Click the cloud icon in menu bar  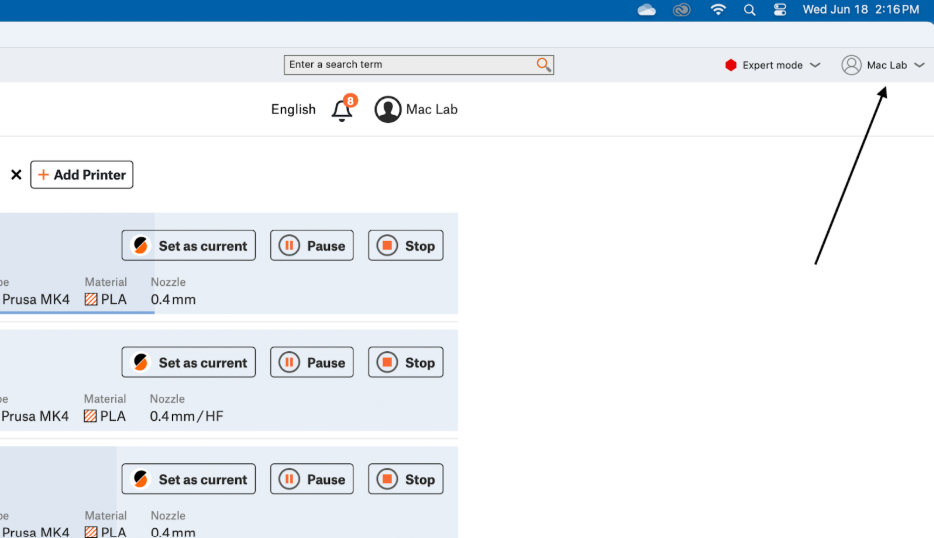[x=646, y=10]
